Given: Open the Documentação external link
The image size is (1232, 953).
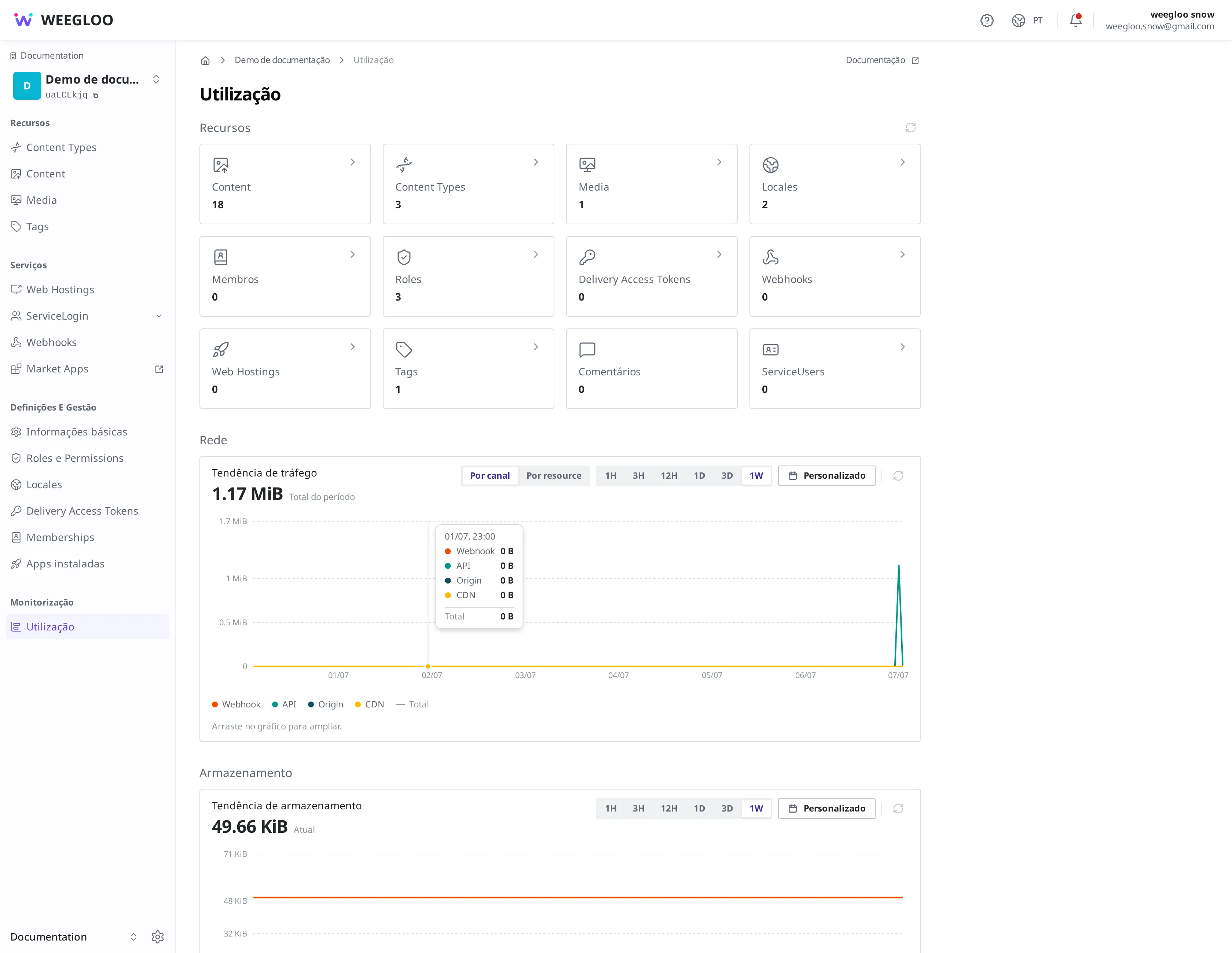Looking at the screenshot, I should pos(882,60).
